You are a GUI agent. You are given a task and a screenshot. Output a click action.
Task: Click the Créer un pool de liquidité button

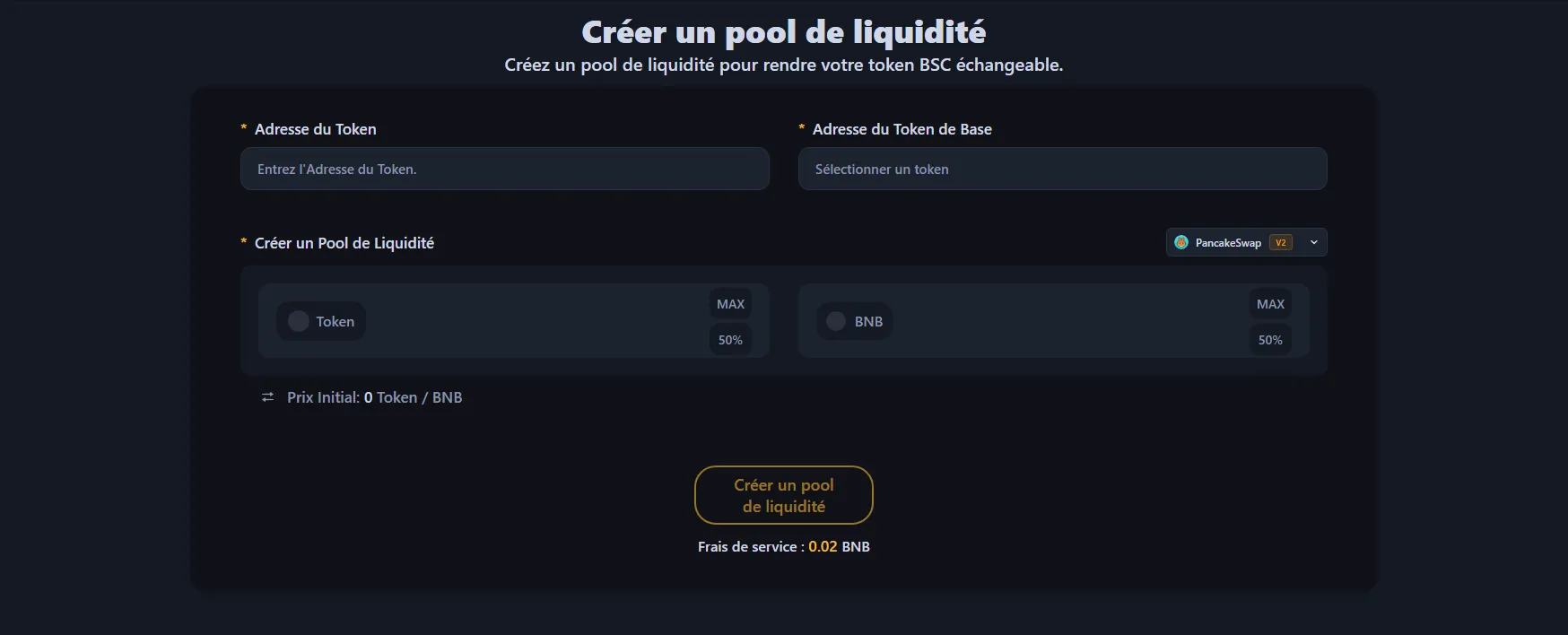(x=783, y=495)
